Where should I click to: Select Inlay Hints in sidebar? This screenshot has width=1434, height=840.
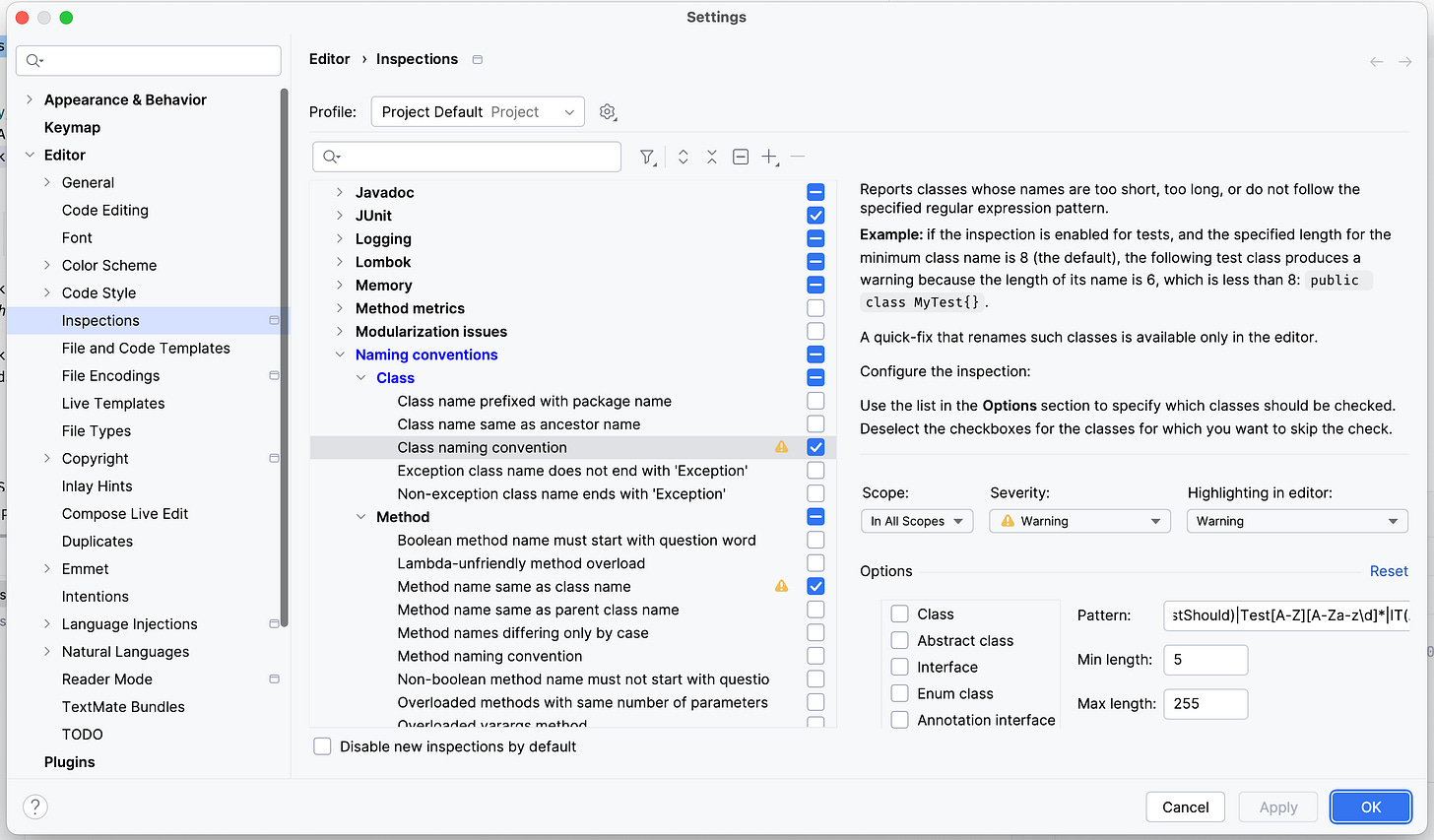pos(97,485)
